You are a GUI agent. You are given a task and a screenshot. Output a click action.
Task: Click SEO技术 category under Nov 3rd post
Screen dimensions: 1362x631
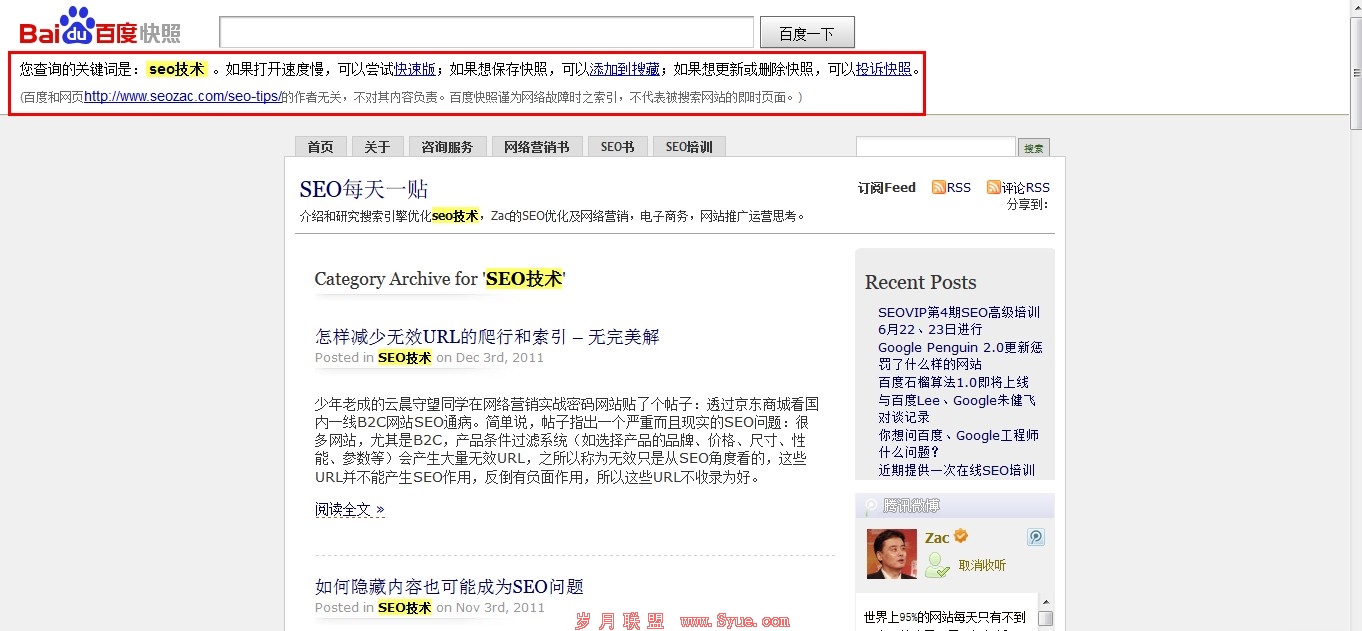click(x=405, y=607)
